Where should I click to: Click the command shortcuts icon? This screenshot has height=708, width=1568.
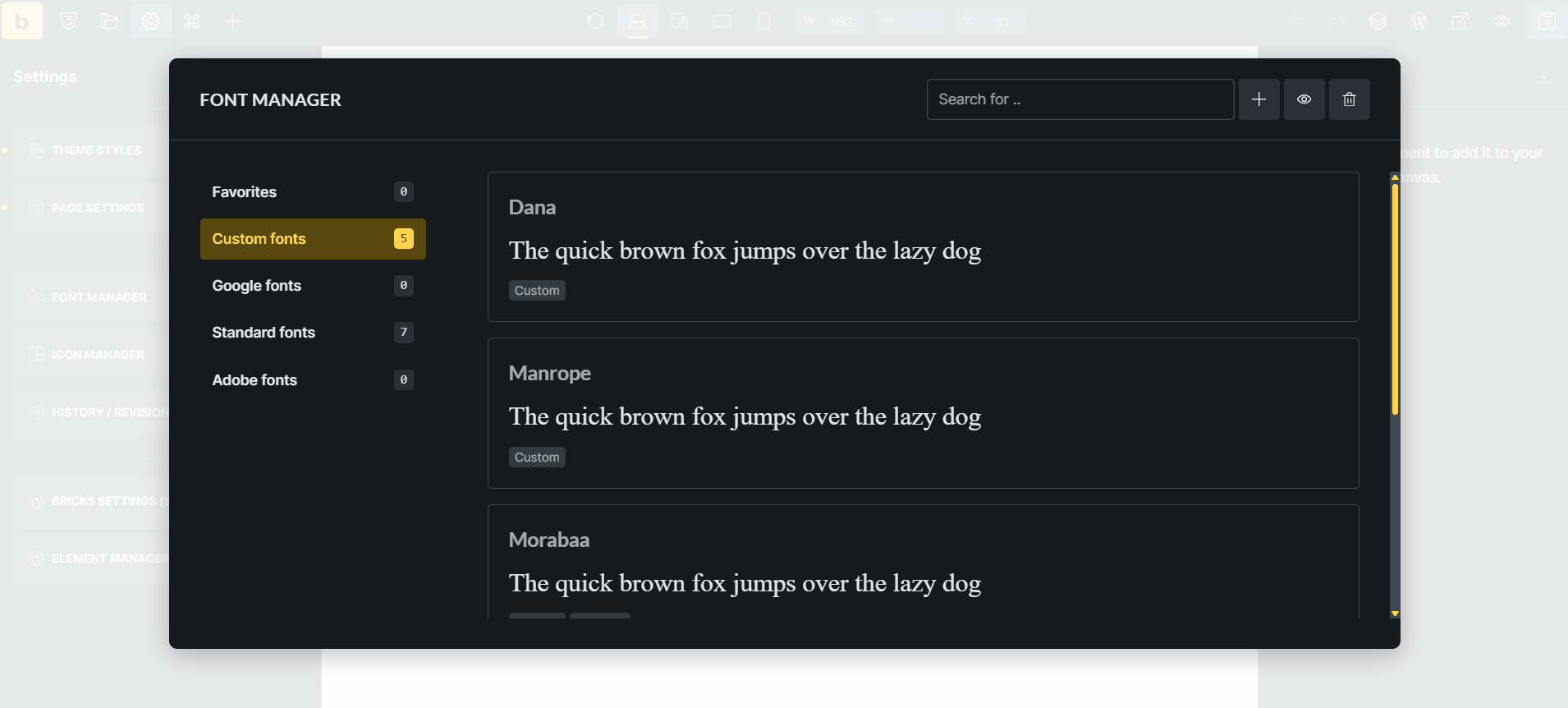coord(192,21)
